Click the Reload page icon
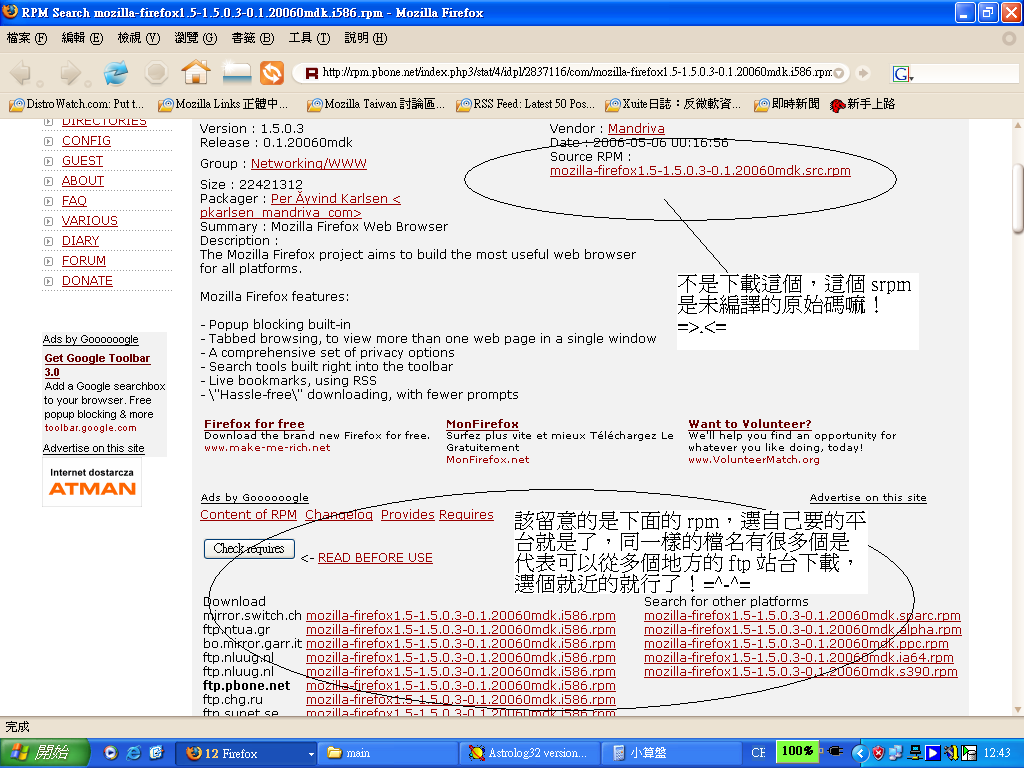 (116, 73)
